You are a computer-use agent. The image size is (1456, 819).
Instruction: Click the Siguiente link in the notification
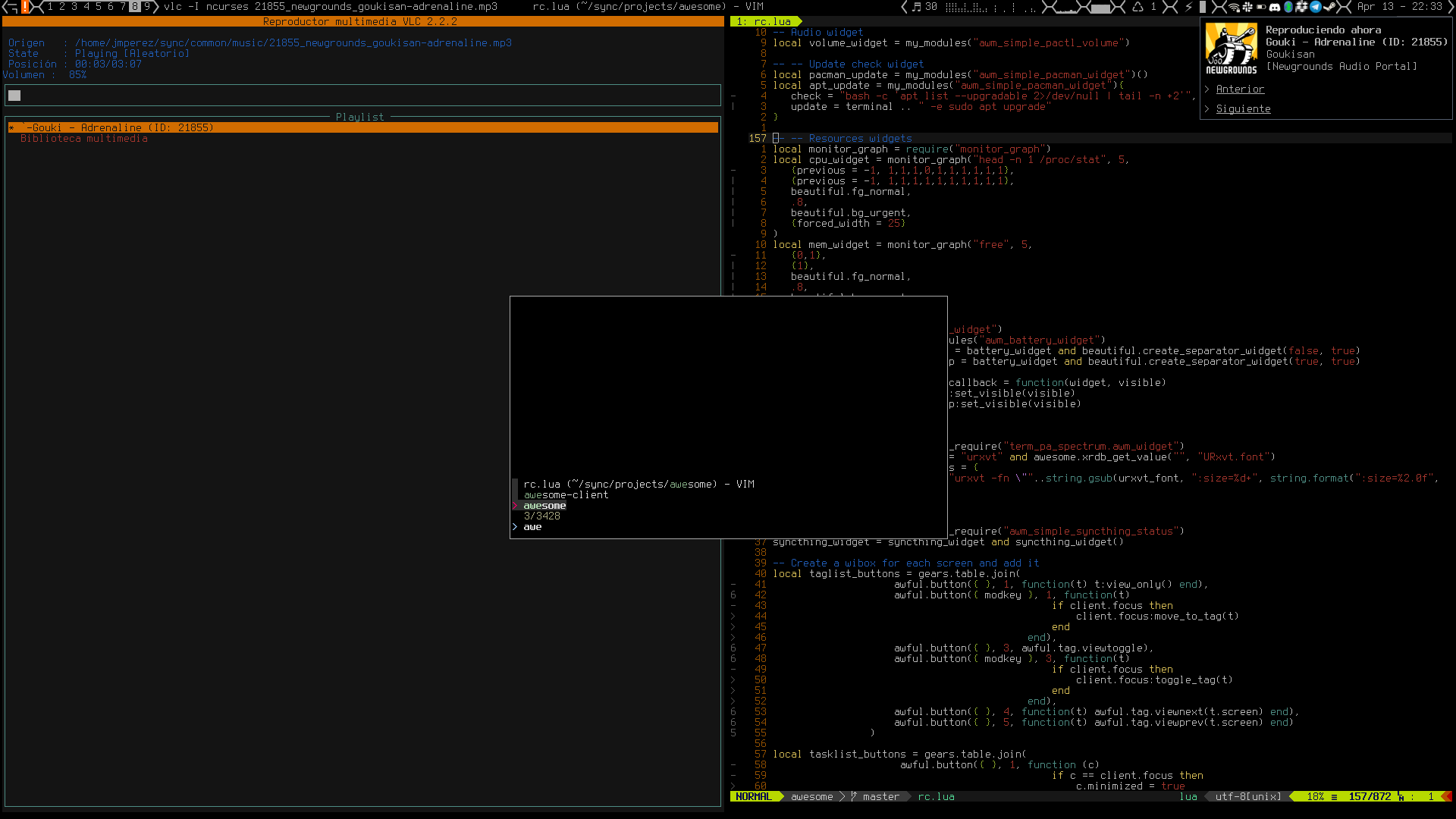[1243, 109]
